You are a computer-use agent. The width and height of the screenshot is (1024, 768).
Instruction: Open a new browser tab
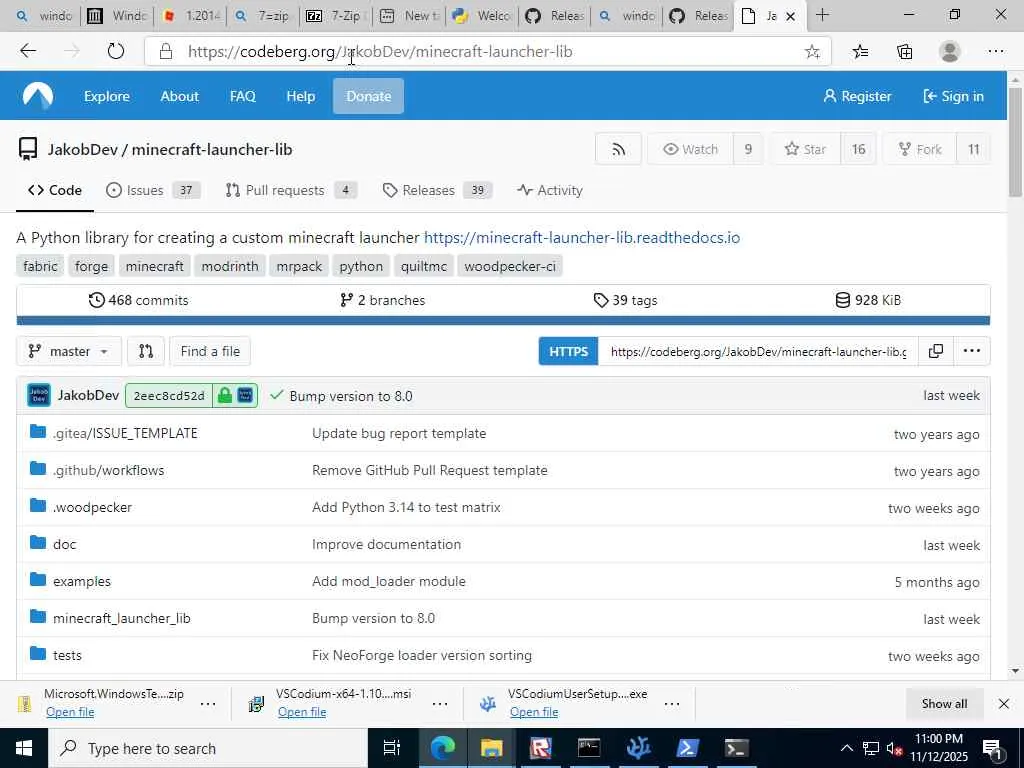(822, 15)
